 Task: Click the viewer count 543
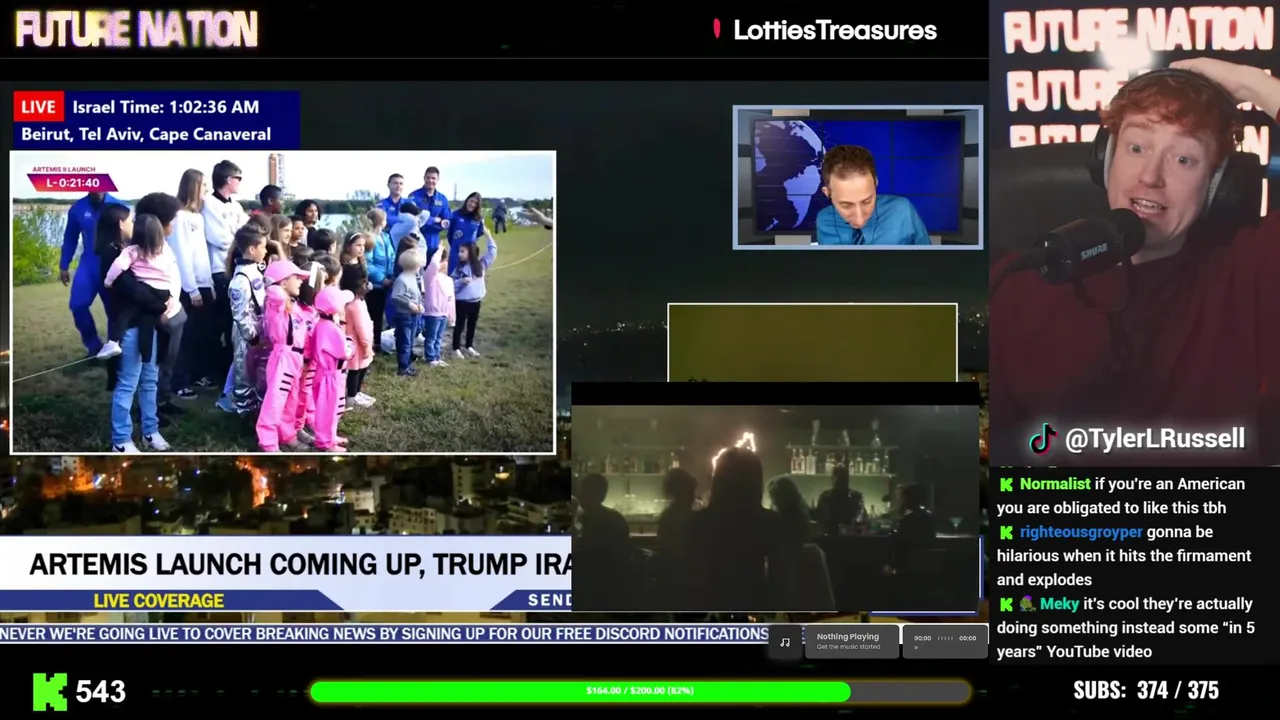pos(101,691)
